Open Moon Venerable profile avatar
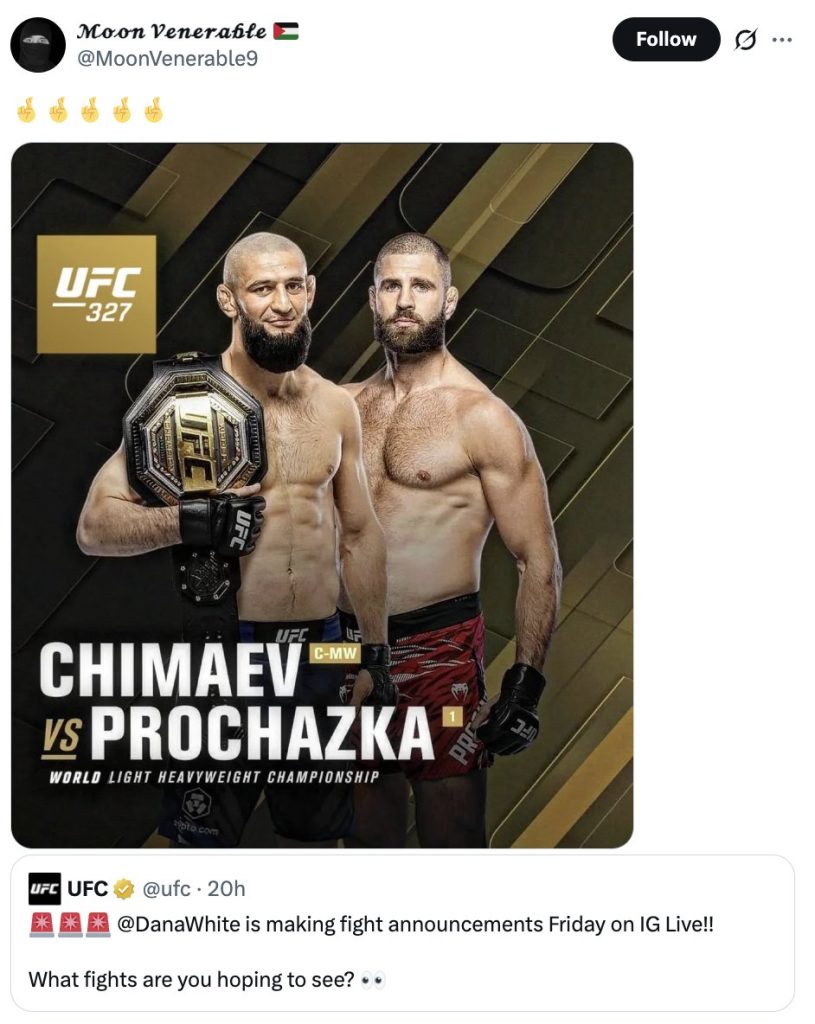The image size is (815, 1024). pyautogui.click(x=38, y=45)
